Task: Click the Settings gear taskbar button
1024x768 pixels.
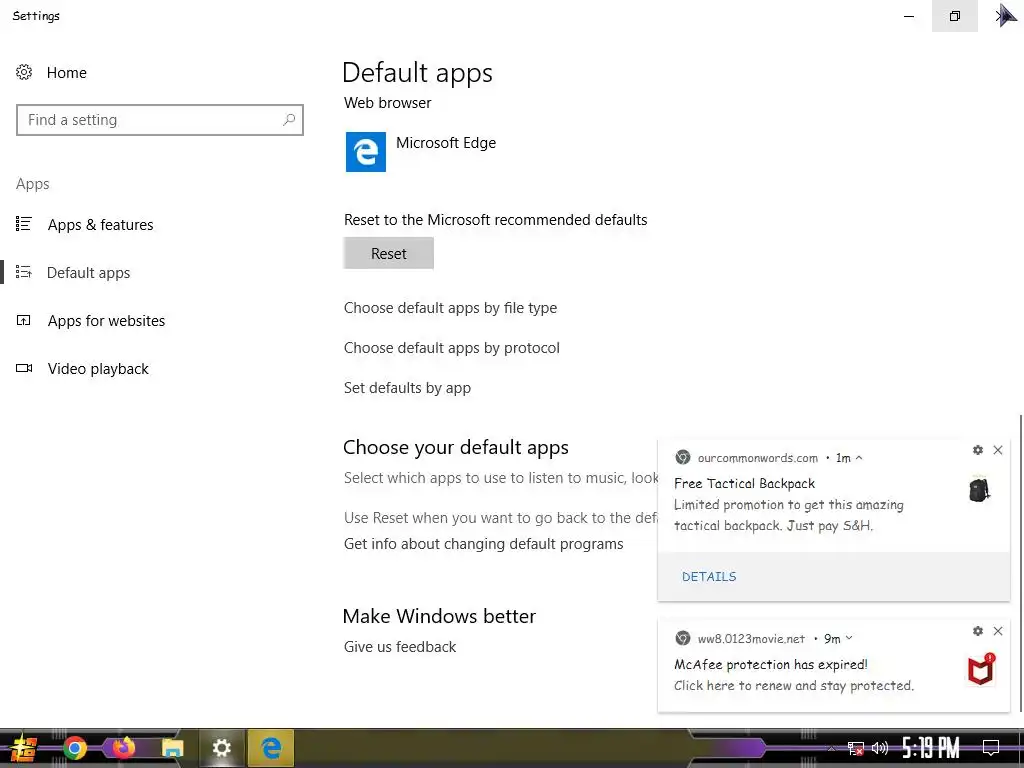Action: click(x=222, y=748)
